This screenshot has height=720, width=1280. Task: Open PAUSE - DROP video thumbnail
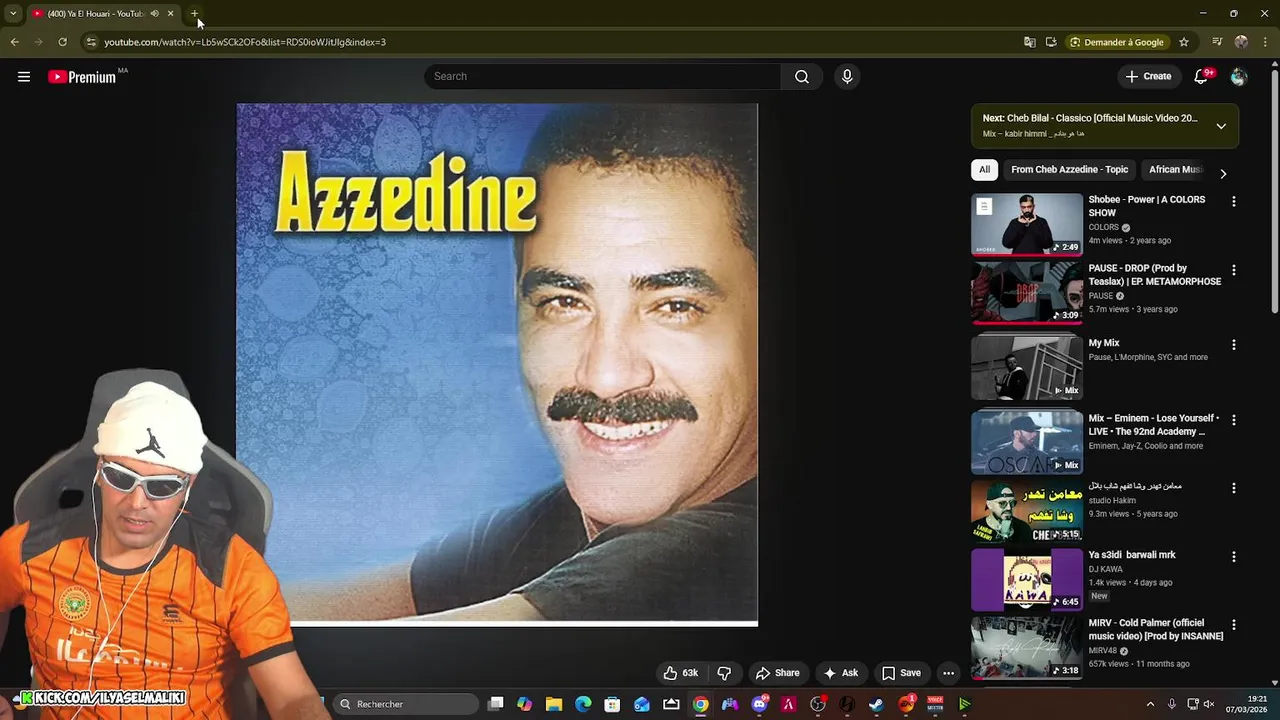tap(1027, 293)
